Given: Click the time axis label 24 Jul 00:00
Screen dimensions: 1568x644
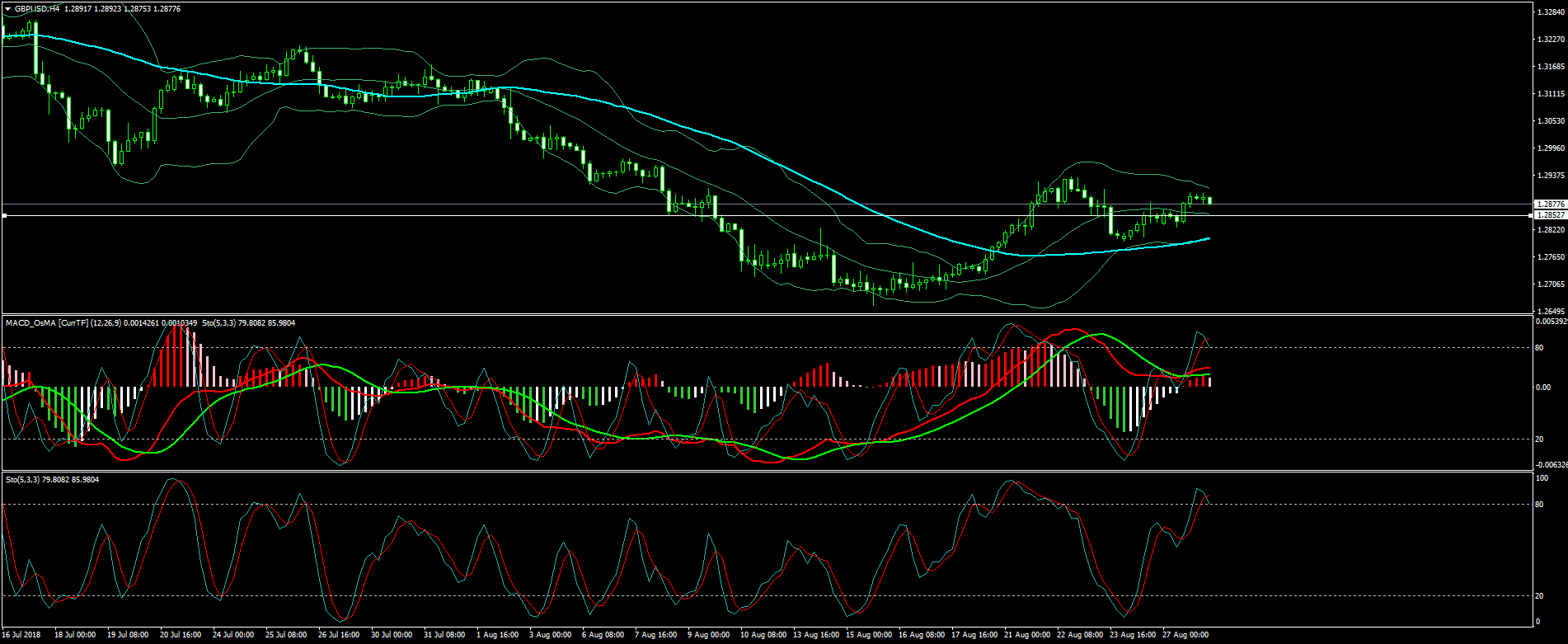Looking at the screenshot, I should click(233, 635).
